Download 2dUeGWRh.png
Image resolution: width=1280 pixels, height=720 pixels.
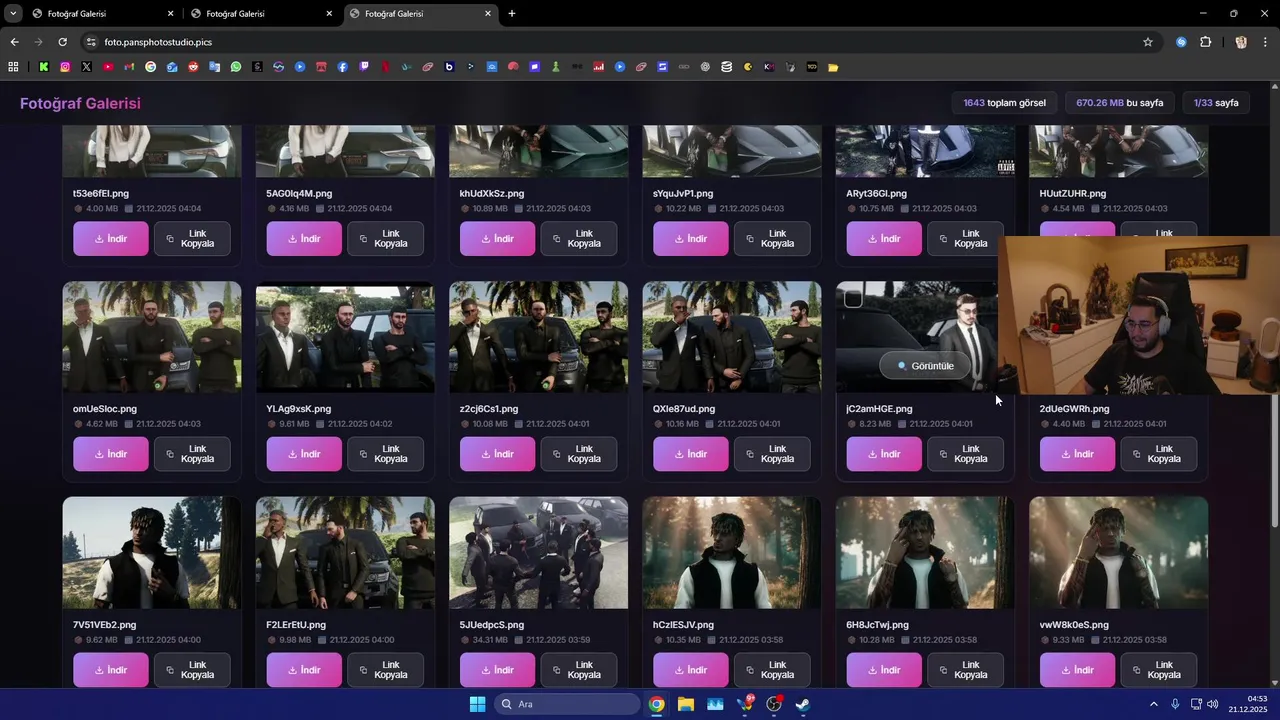point(1077,454)
